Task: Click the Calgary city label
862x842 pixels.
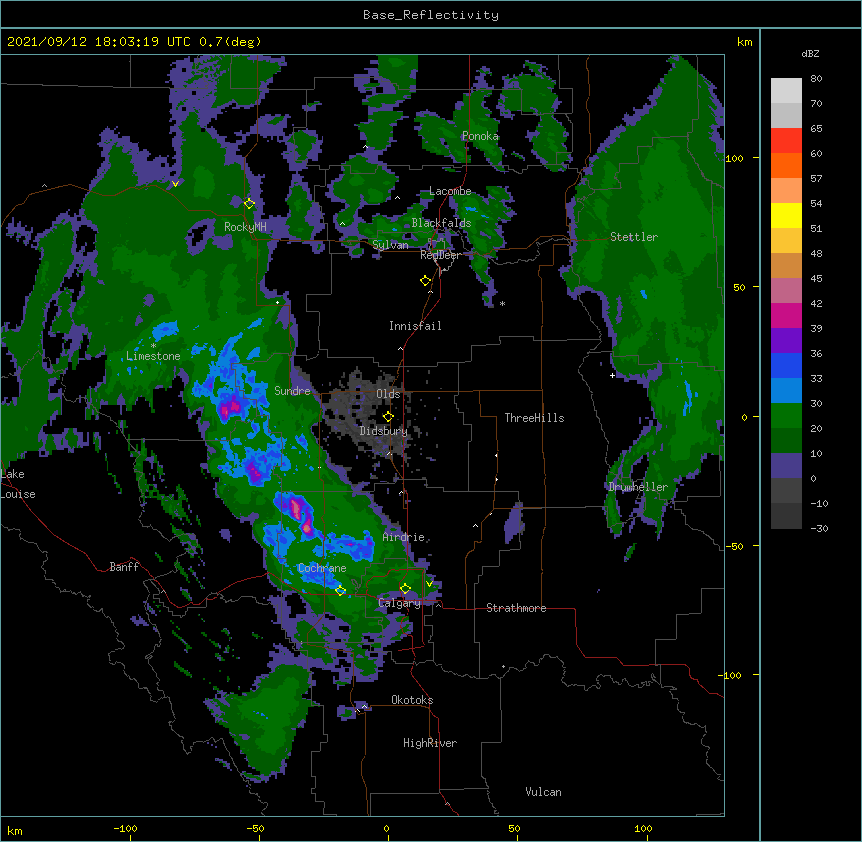Action: click(399, 603)
